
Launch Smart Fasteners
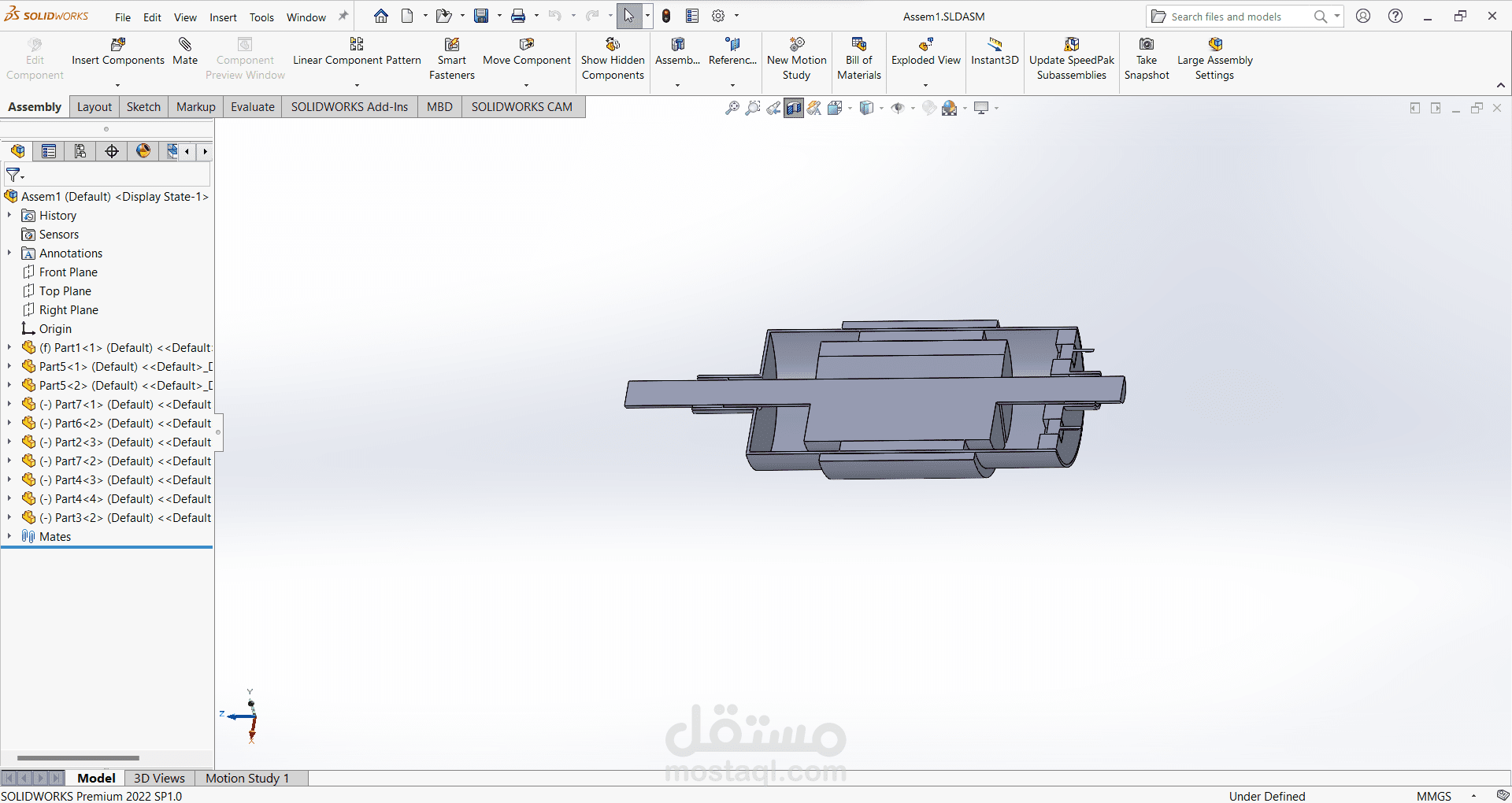[x=452, y=59]
